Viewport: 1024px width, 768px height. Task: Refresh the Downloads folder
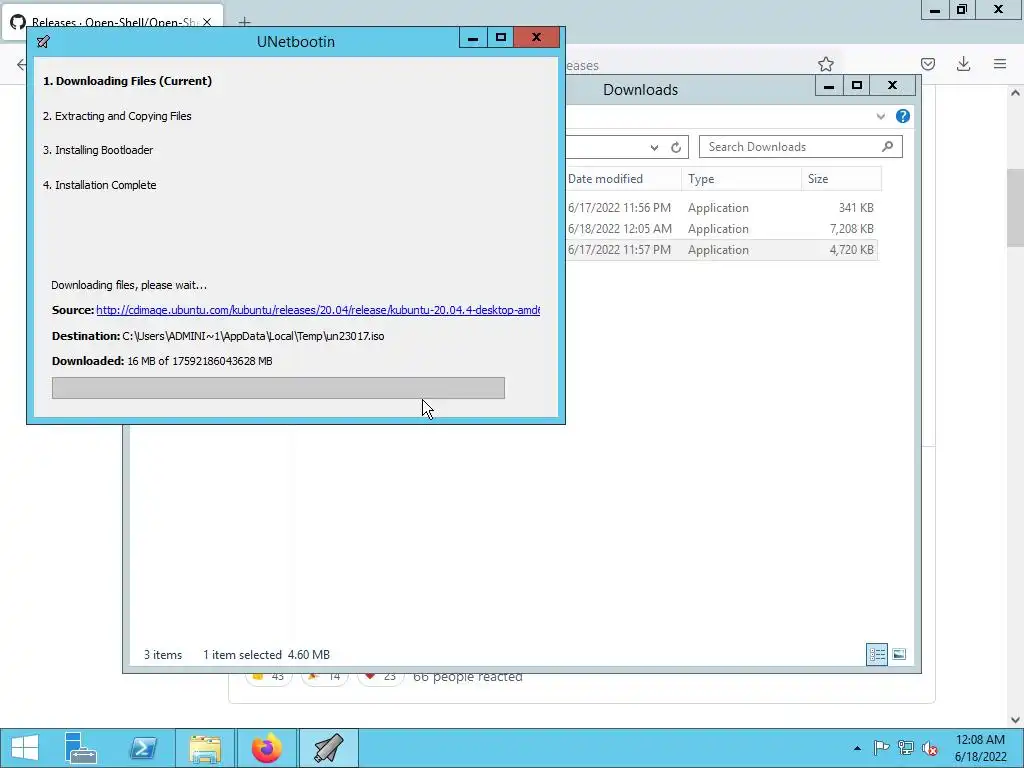[x=676, y=147]
